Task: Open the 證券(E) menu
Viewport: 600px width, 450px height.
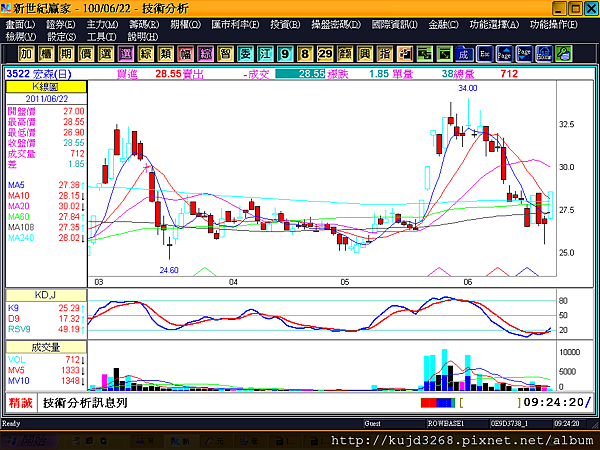Action: (x=60, y=24)
